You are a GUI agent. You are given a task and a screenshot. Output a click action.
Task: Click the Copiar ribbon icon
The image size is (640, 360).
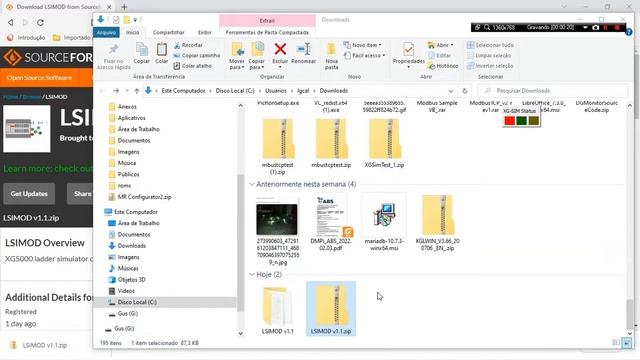[142, 50]
